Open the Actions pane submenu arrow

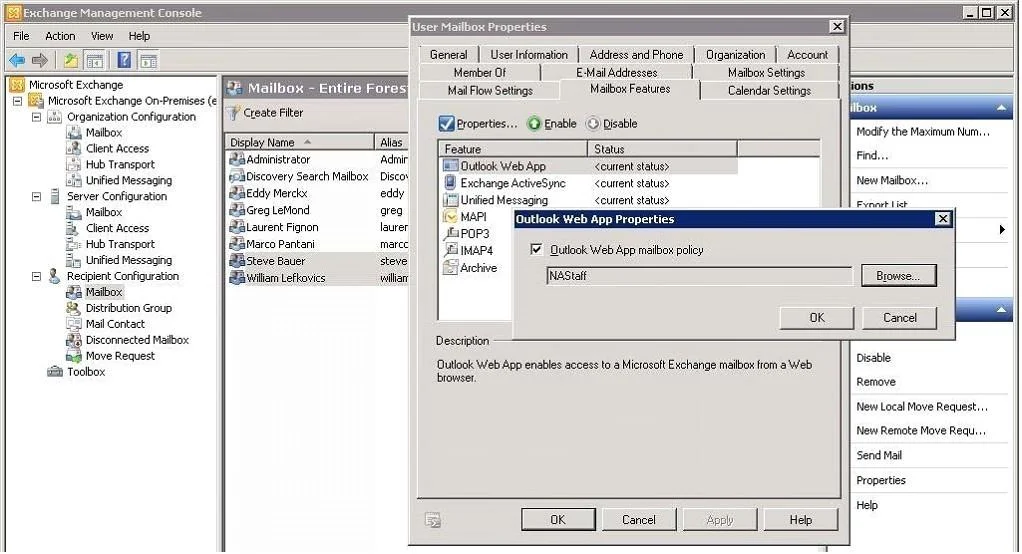(x=1002, y=229)
